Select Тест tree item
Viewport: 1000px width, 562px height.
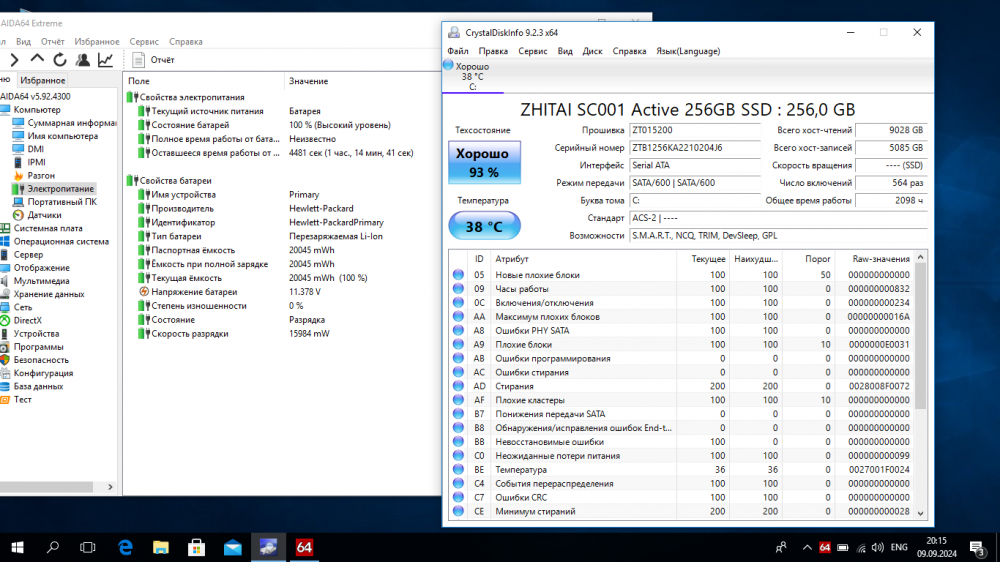(x=22, y=399)
